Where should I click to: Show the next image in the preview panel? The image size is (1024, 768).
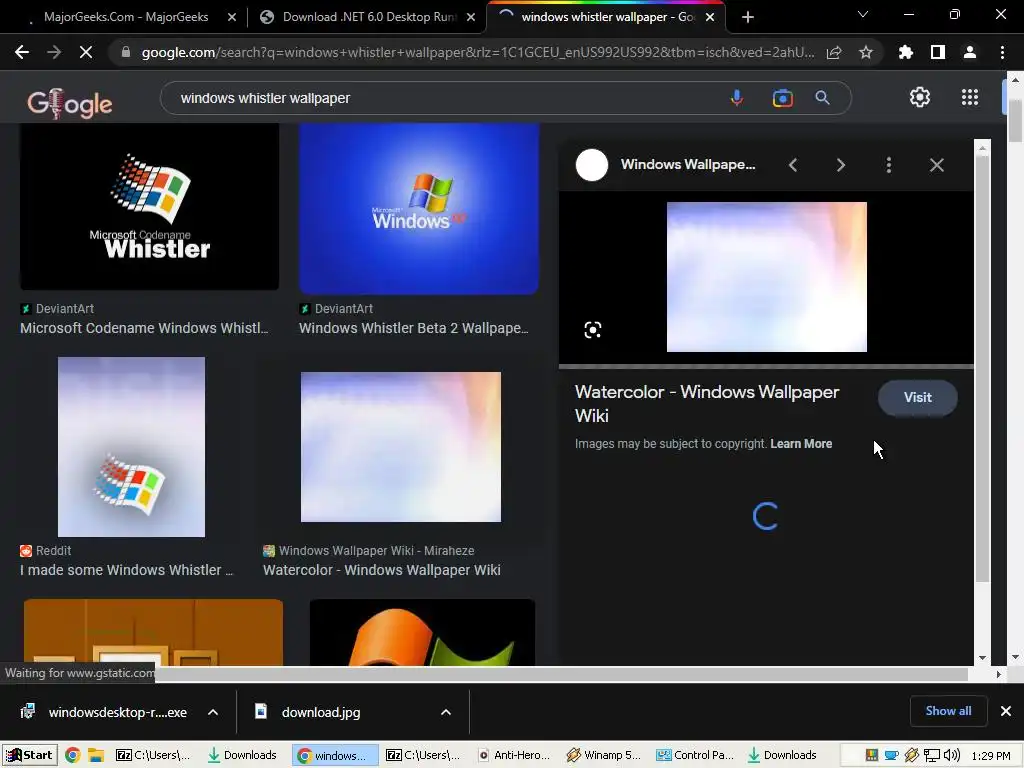click(x=840, y=165)
